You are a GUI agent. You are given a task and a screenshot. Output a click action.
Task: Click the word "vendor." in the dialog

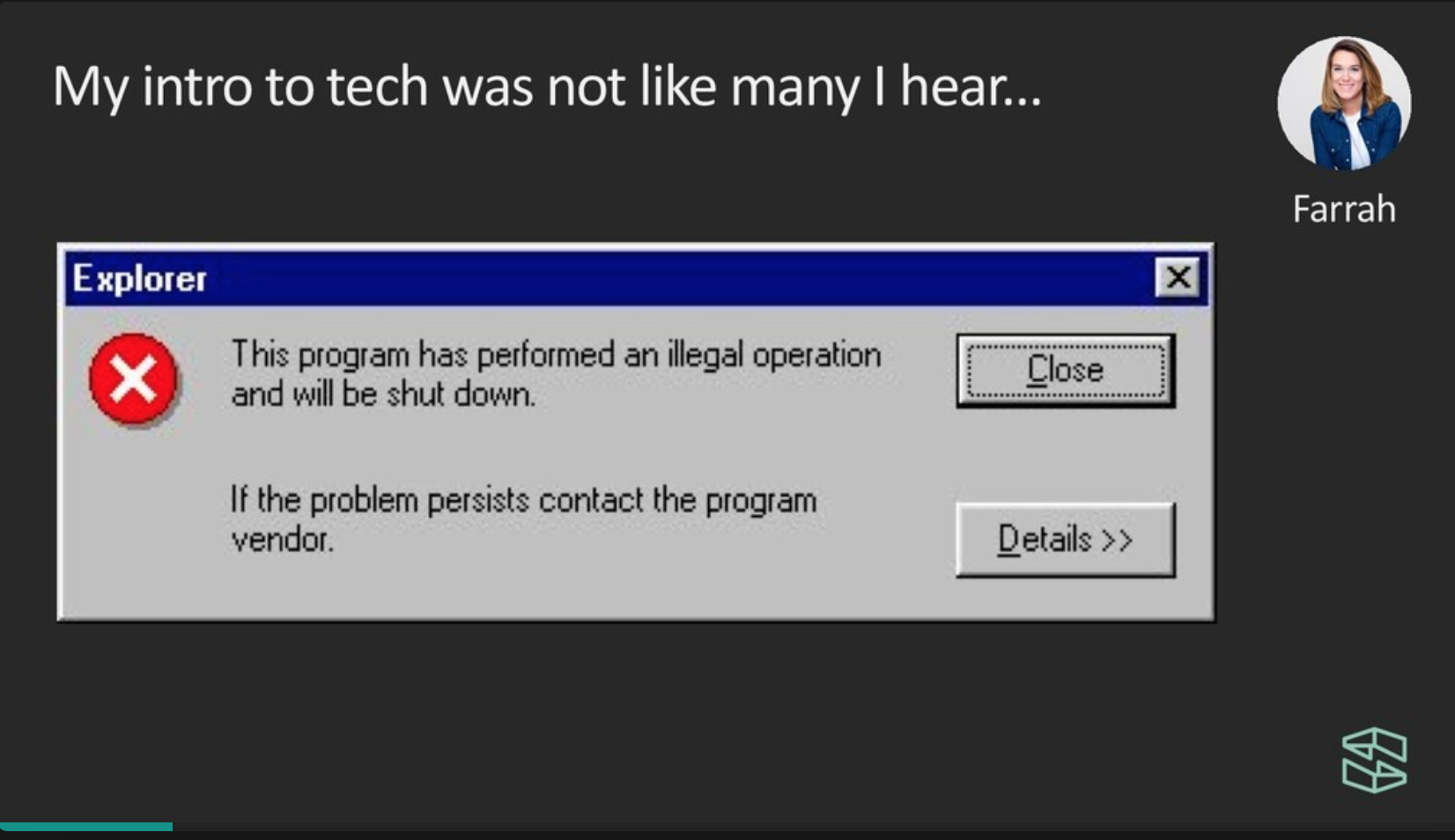click(x=282, y=539)
